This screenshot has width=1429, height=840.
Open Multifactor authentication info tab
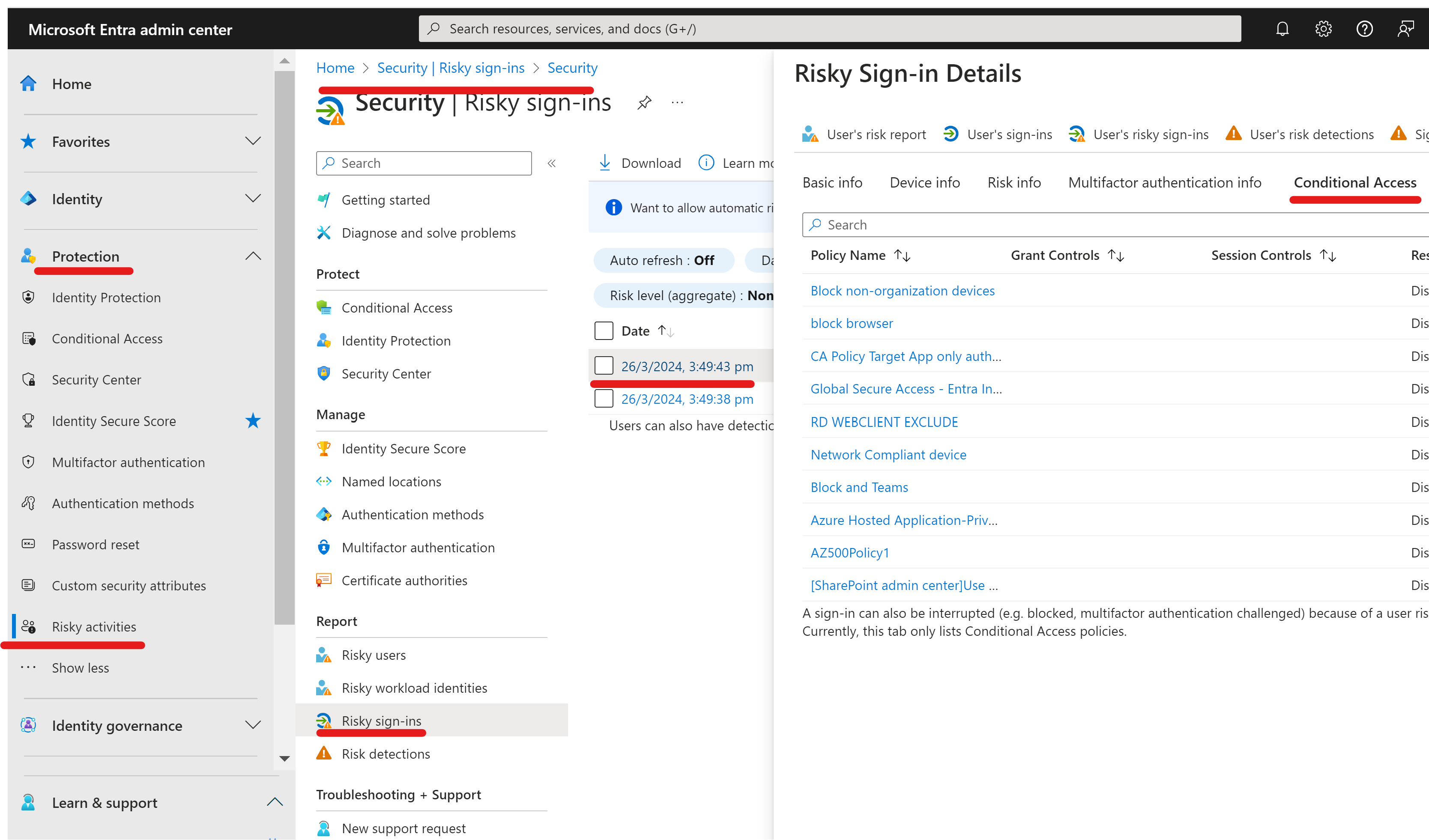click(x=1165, y=182)
